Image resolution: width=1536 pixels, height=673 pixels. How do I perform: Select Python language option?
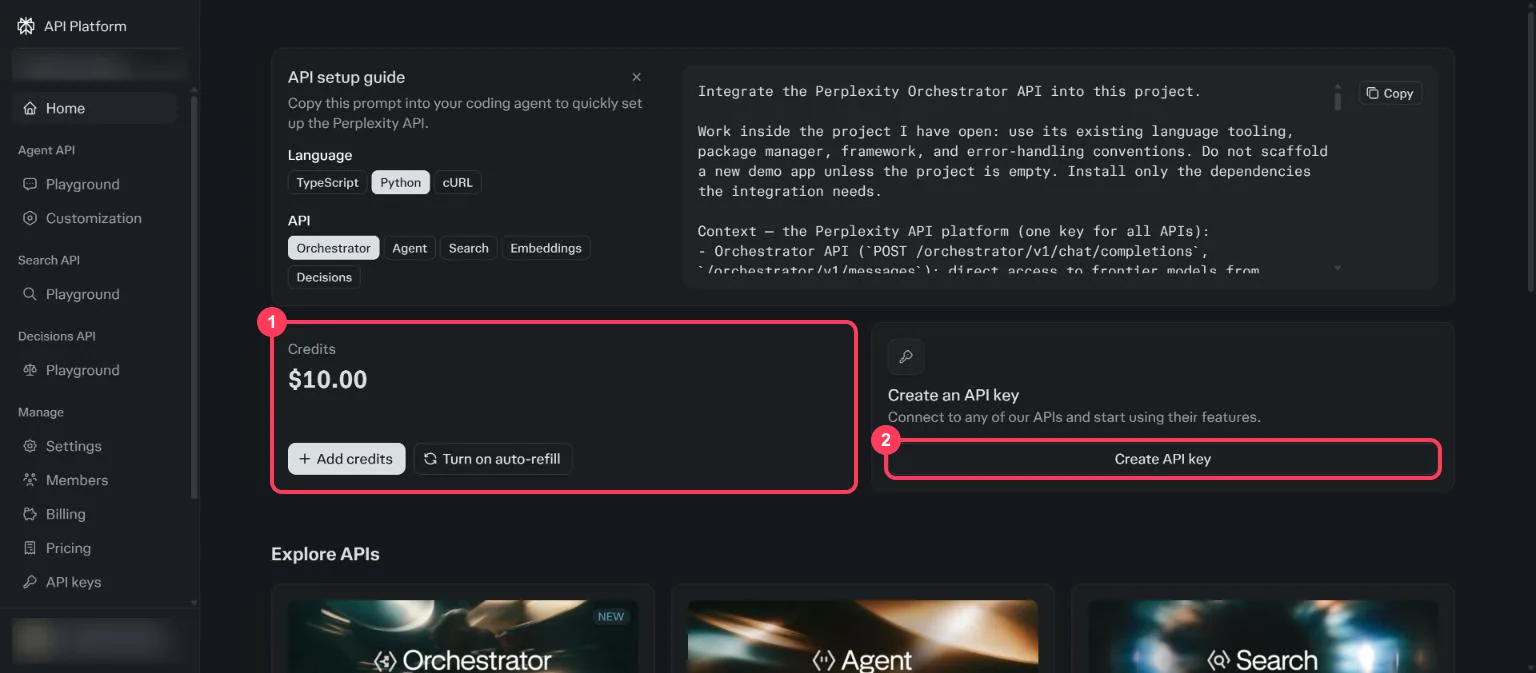point(400,183)
